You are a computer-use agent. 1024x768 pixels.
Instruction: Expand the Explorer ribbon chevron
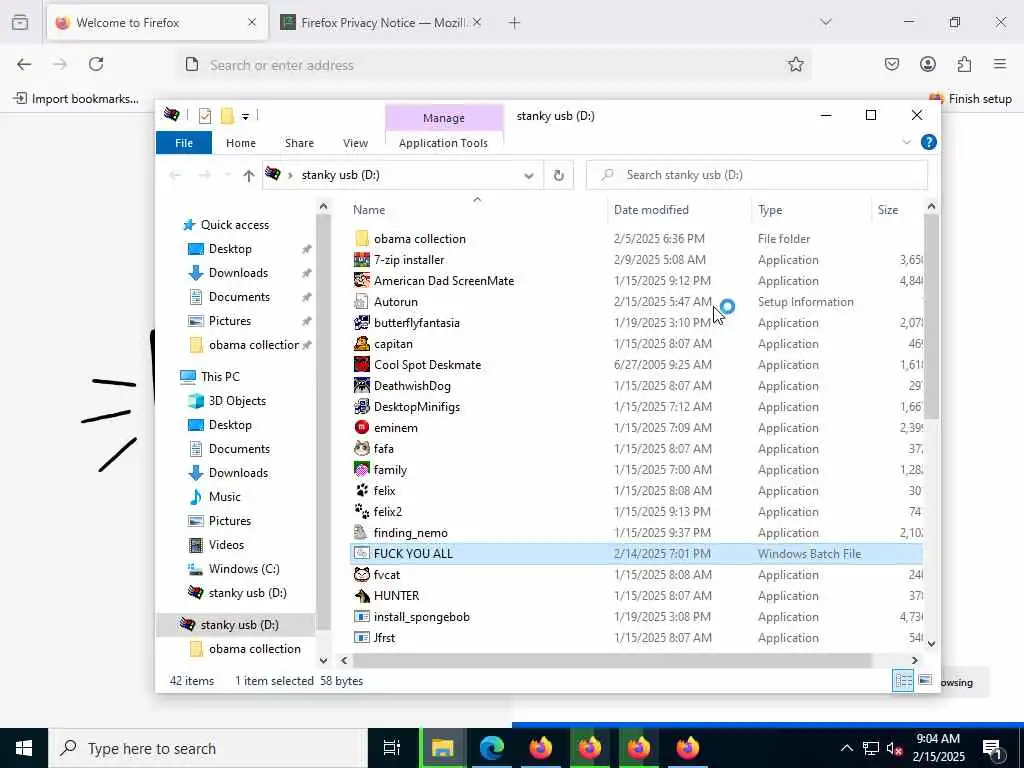coord(906,142)
